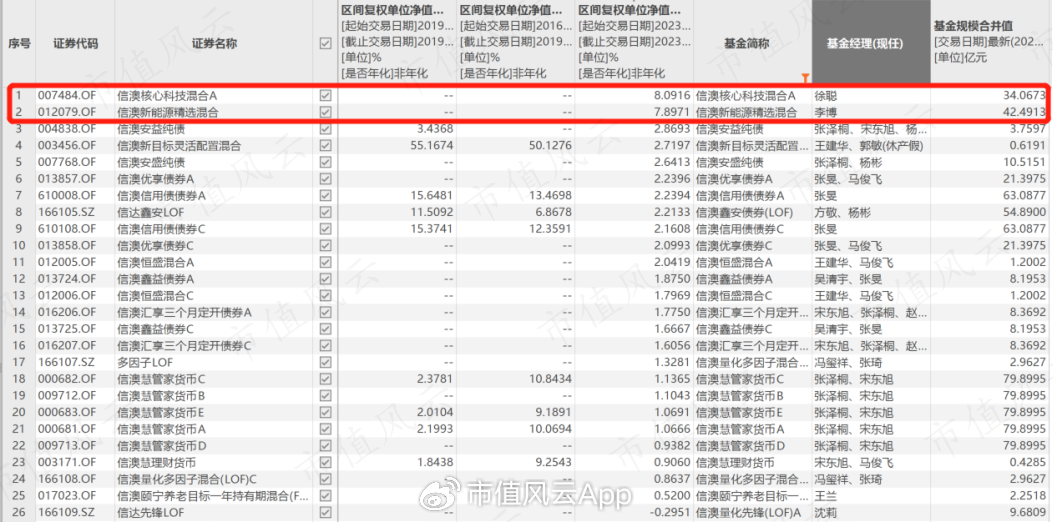Open the orange filter icon on 基金简称 column
The width and height of the screenshot is (1053, 522).
[805, 78]
